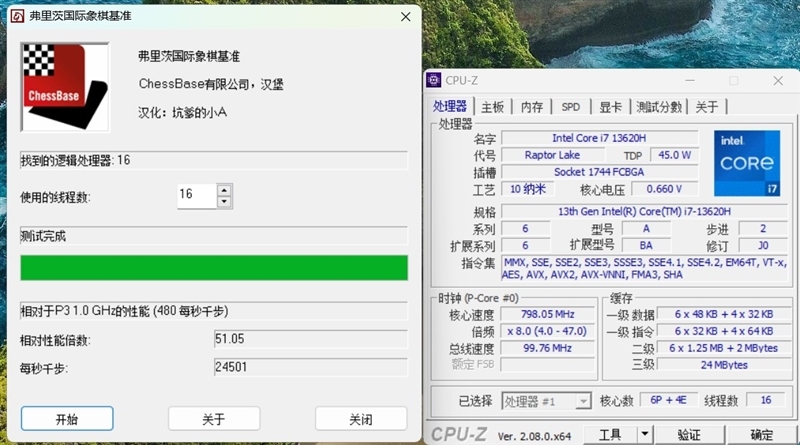
Task: Click the instruction set list field
Action: click(x=644, y=268)
